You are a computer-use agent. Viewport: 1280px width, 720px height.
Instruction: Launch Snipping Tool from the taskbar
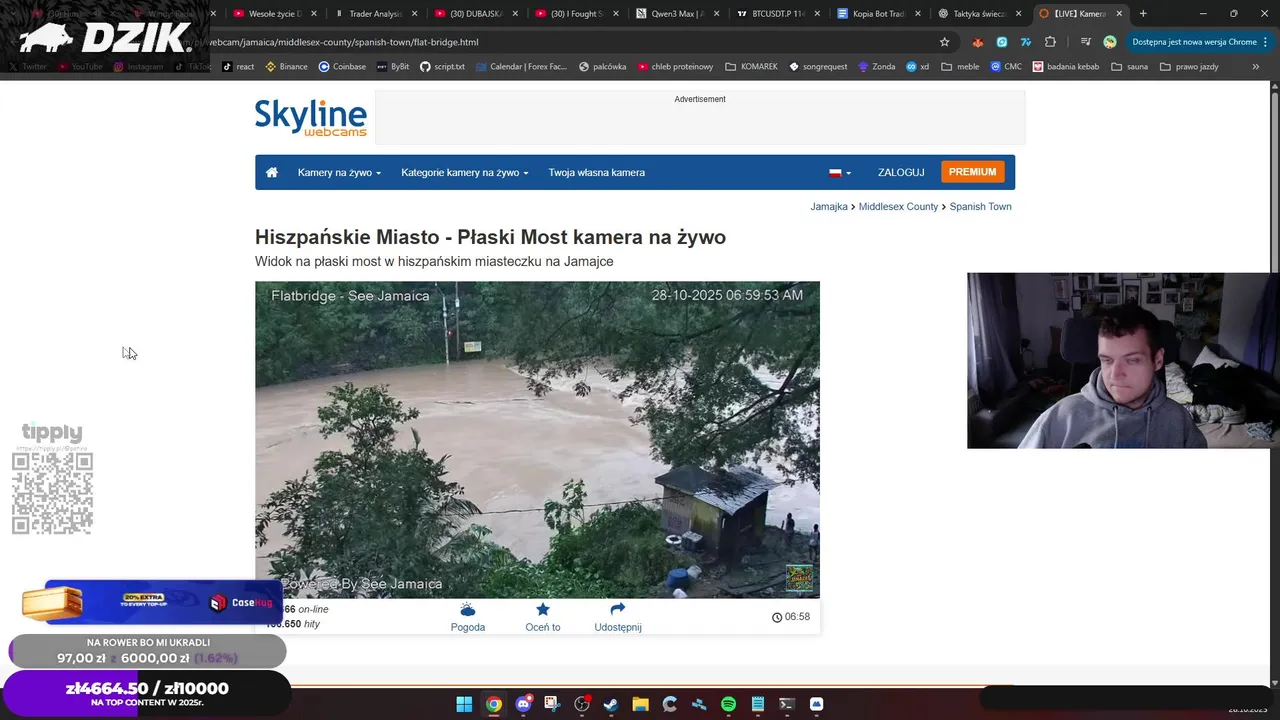(x=552, y=704)
